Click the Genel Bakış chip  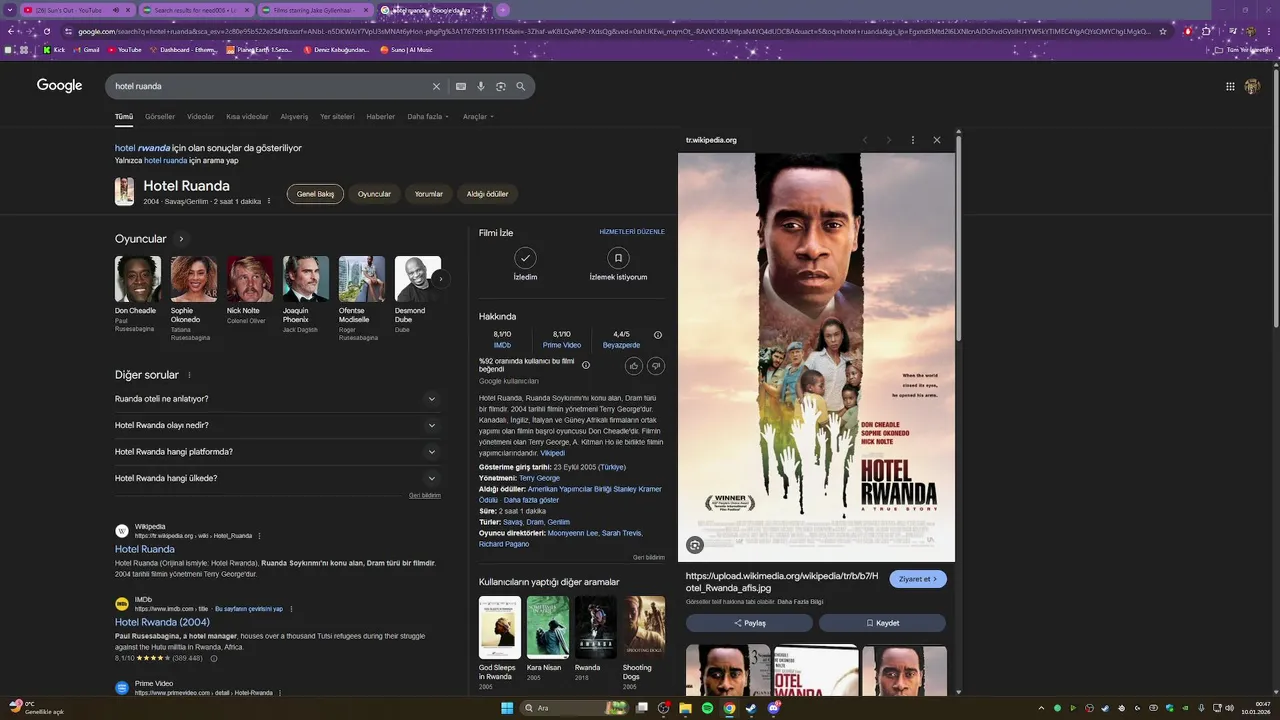[x=315, y=194]
